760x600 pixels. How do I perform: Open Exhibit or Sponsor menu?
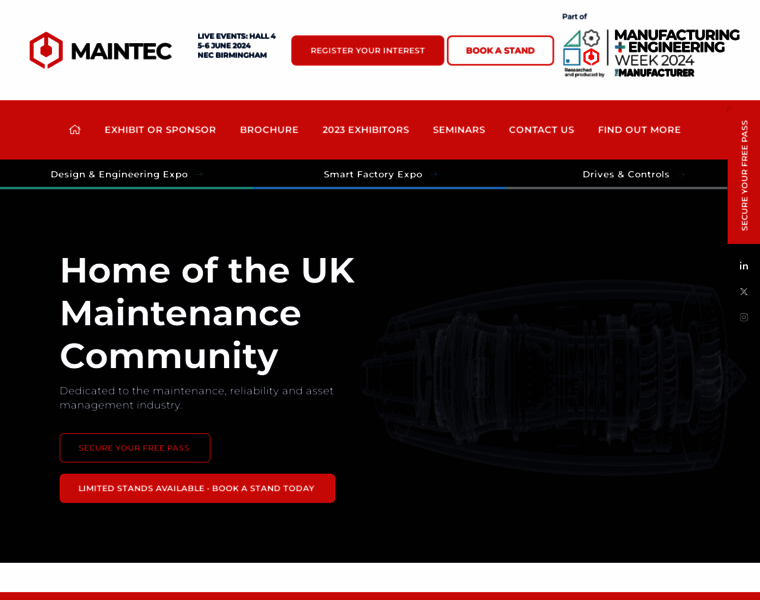160,130
